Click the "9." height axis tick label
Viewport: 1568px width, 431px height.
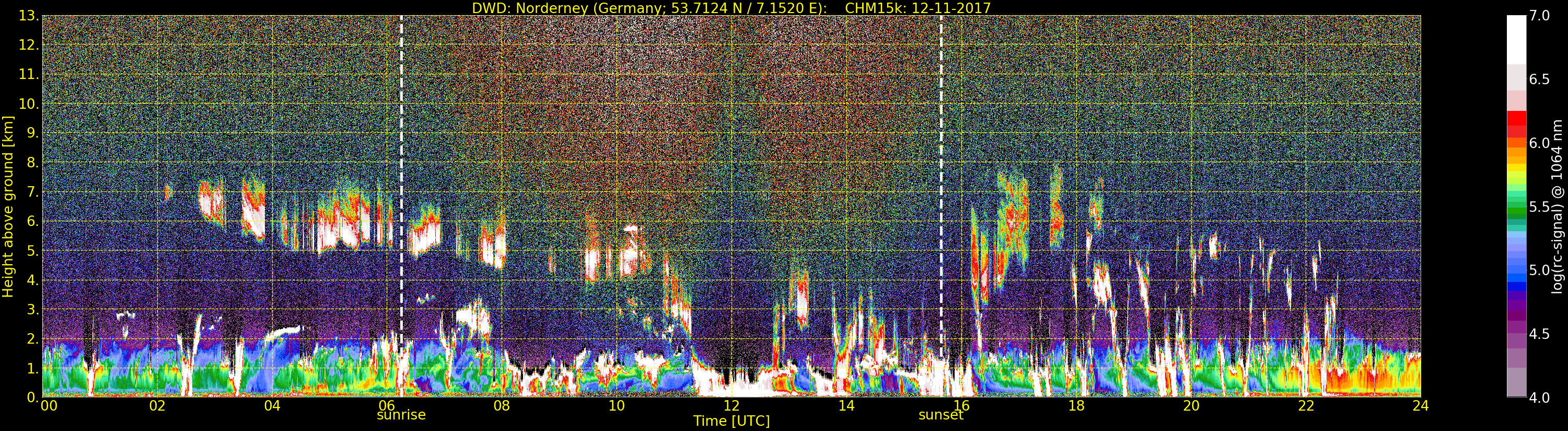click(x=33, y=133)
